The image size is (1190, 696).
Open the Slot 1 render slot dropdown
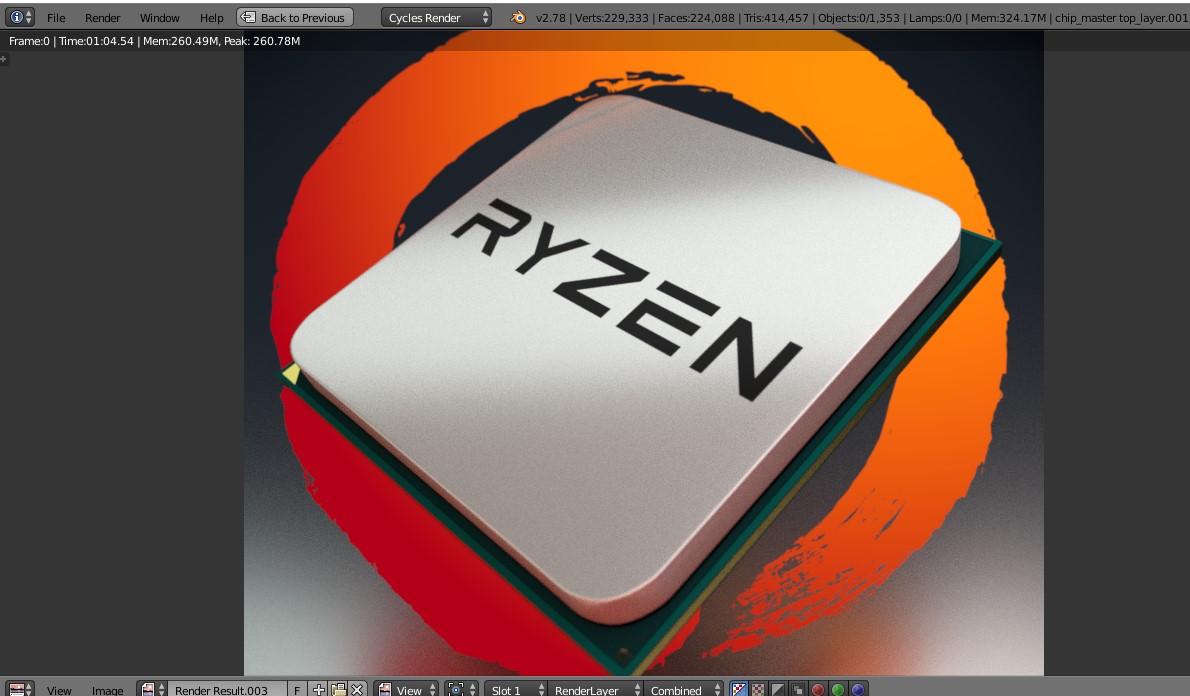(515, 690)
